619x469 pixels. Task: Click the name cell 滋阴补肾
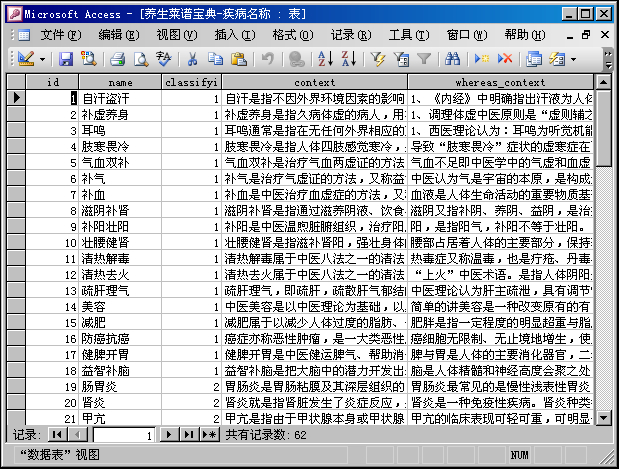pyautogui.click(x=120, y=210)
